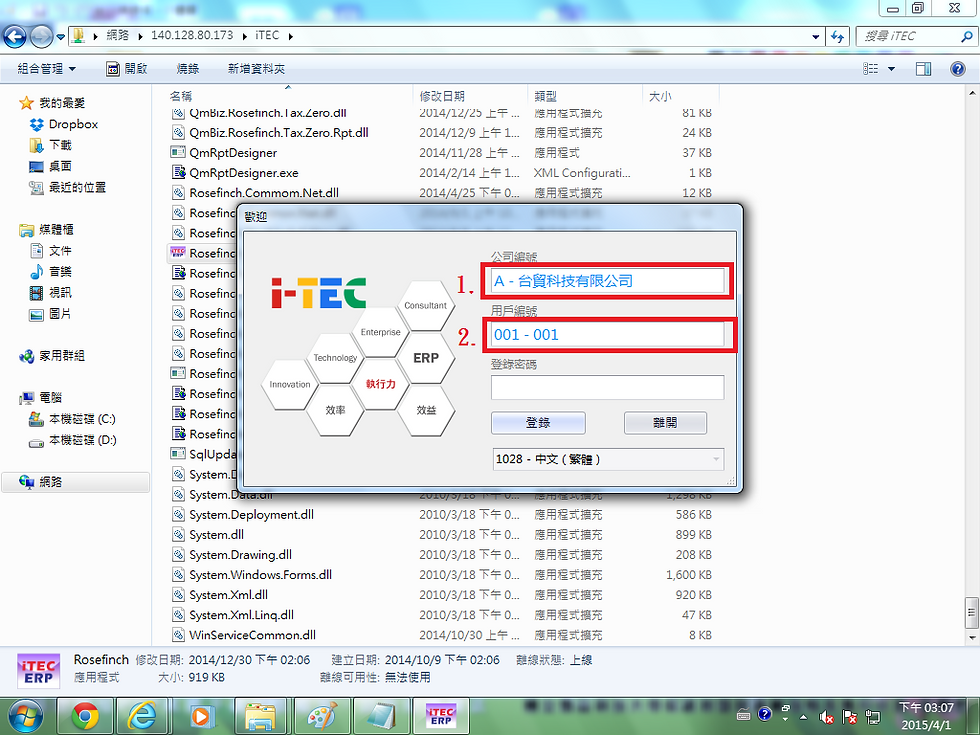
Task: Open the 1028 - 中文 language dropdown
Action: pos(608,459)
